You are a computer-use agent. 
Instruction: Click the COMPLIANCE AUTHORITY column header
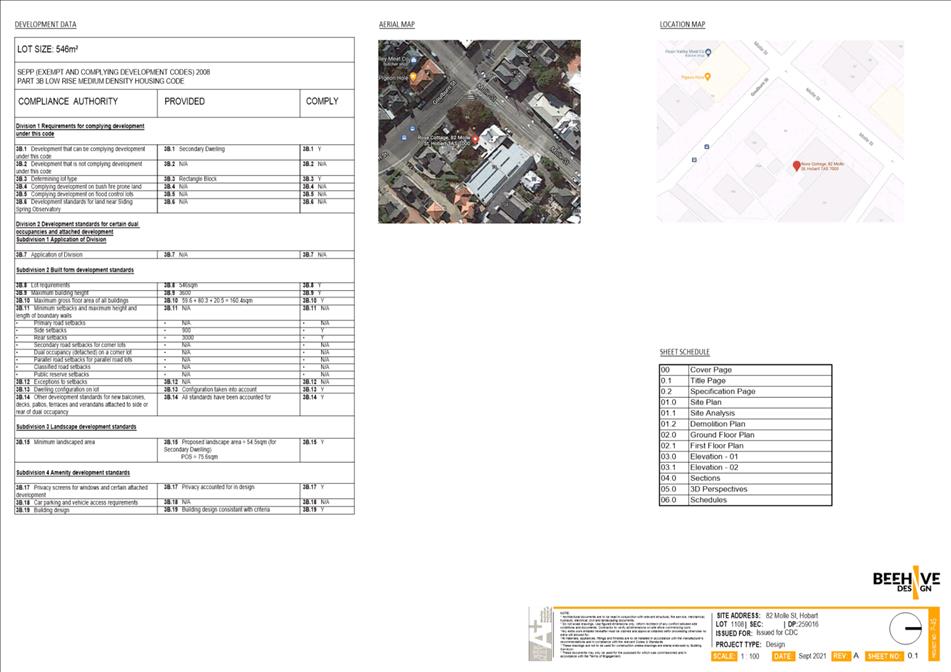[x=68, y=101]
